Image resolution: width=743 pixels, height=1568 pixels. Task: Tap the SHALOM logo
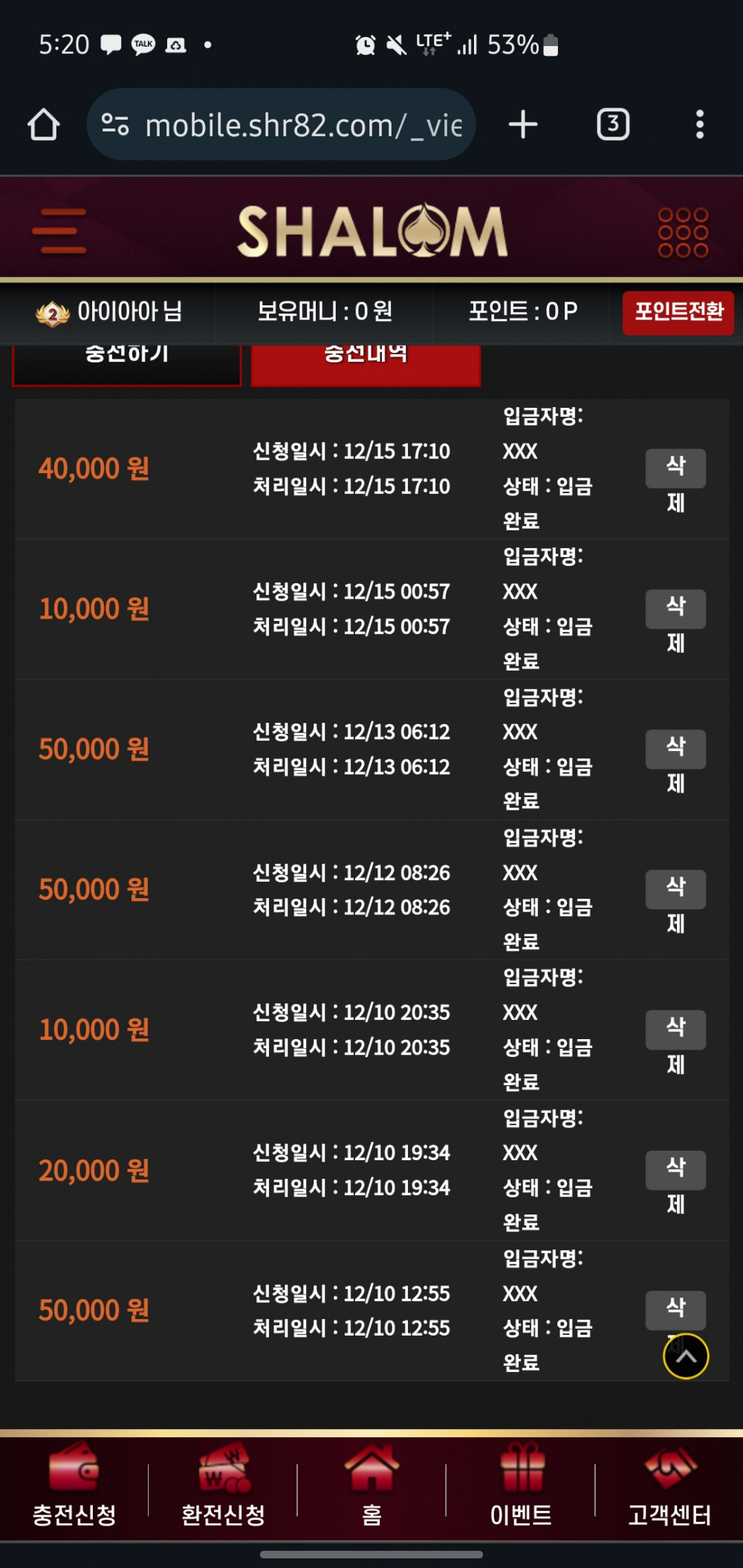372,231
